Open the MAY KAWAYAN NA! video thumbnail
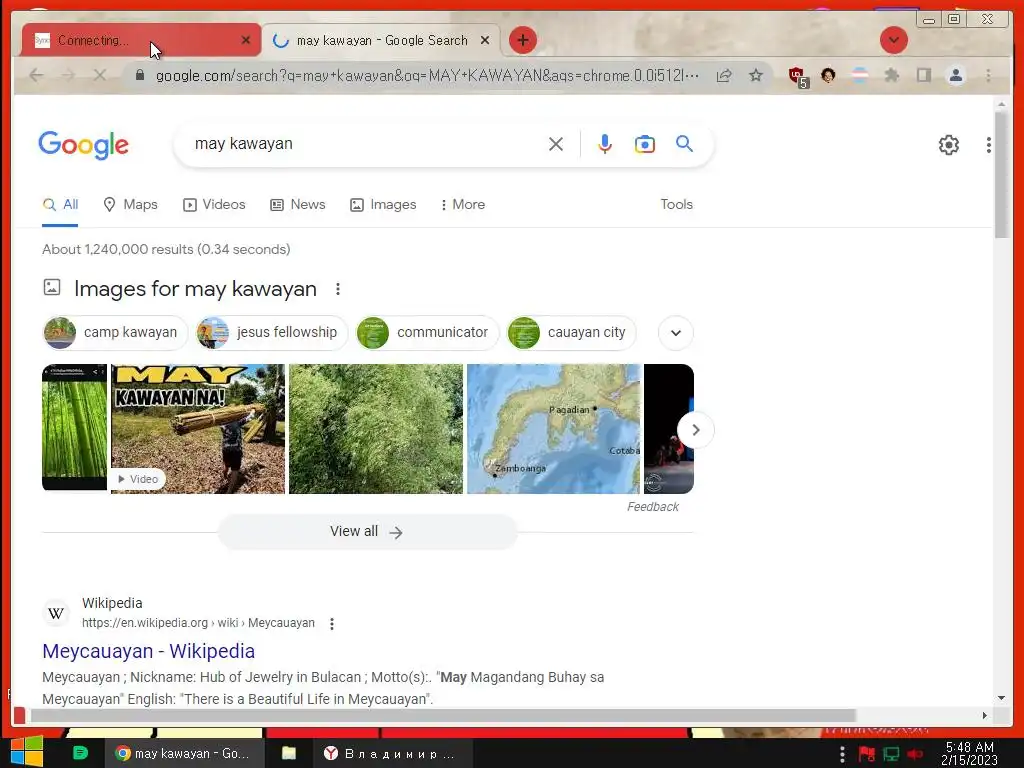 pos(198,428)
